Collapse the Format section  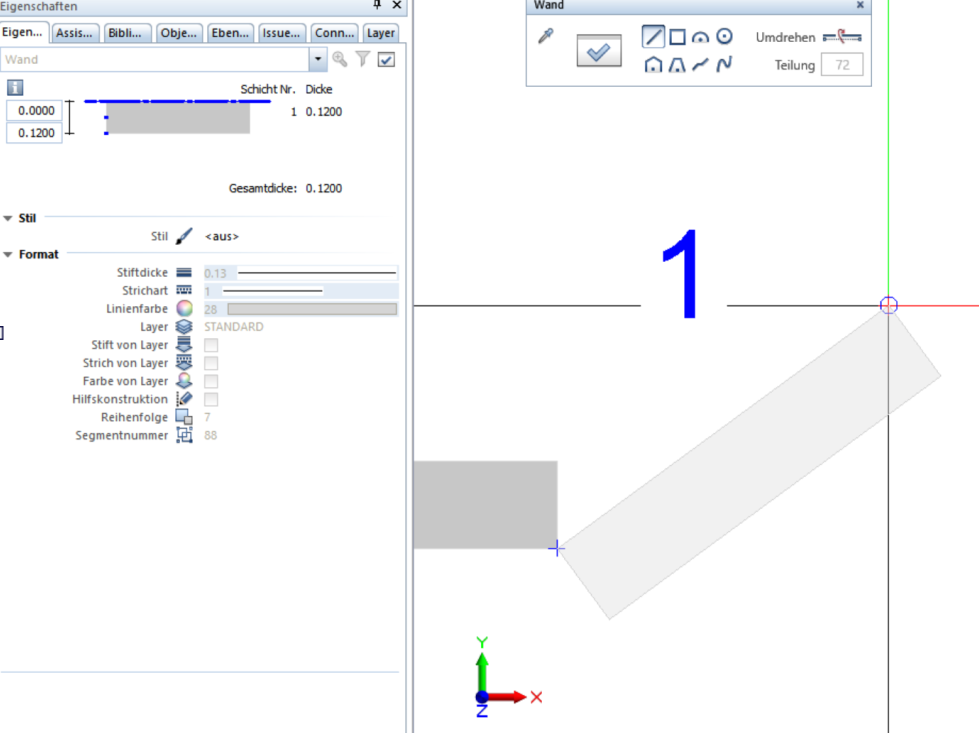(8, 255)
